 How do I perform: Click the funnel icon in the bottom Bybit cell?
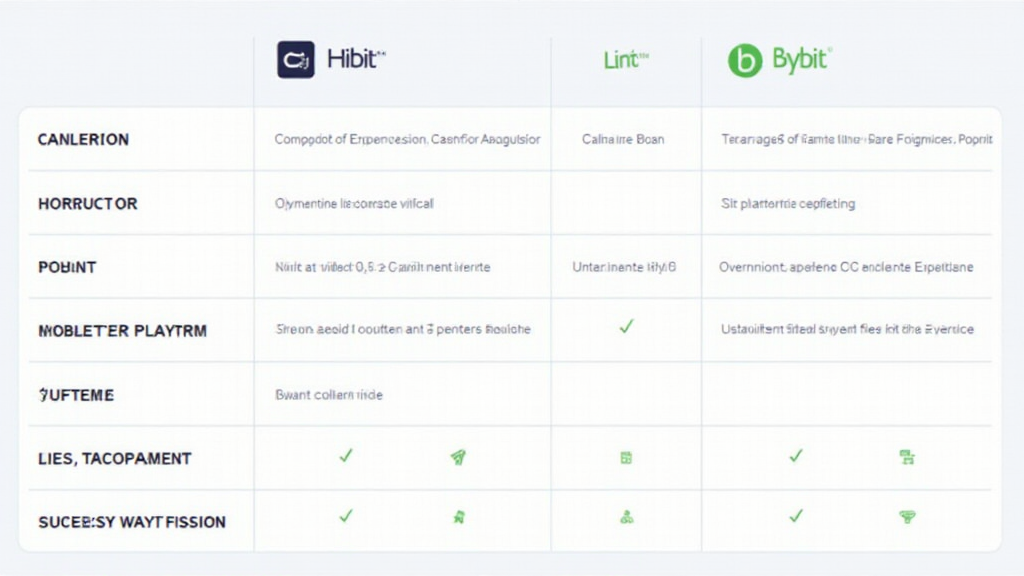pyautogui.click(x=908, y=517)
